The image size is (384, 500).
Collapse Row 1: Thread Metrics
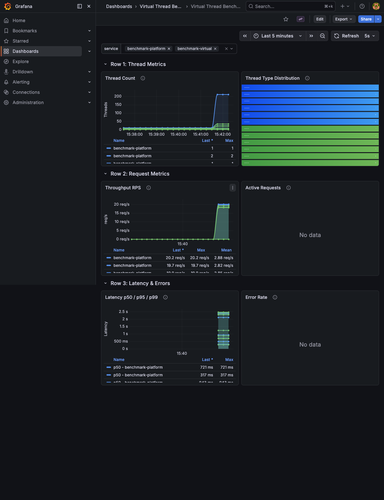105,64
